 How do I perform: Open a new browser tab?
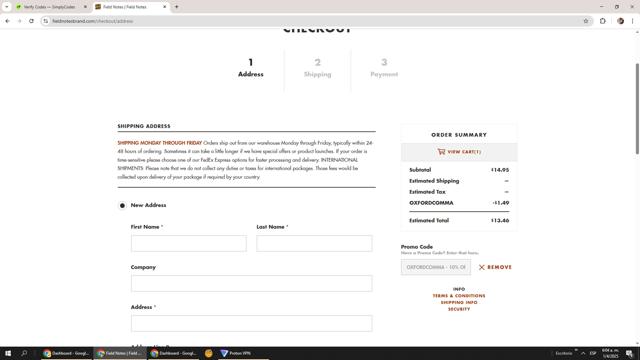[176, 7]
